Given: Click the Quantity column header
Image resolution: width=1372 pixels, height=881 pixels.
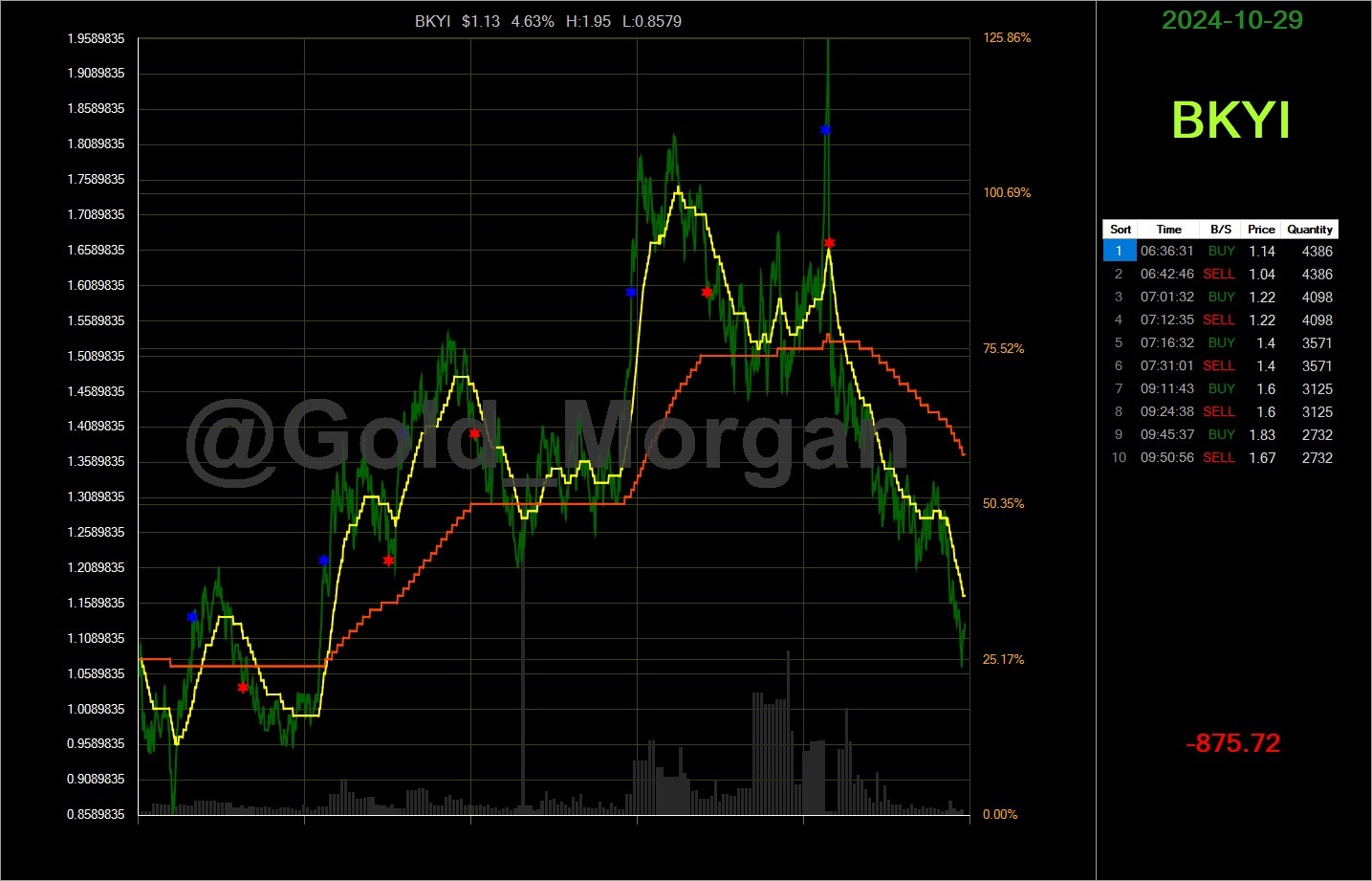Looking at the screenshot, I should (1309, 230).
